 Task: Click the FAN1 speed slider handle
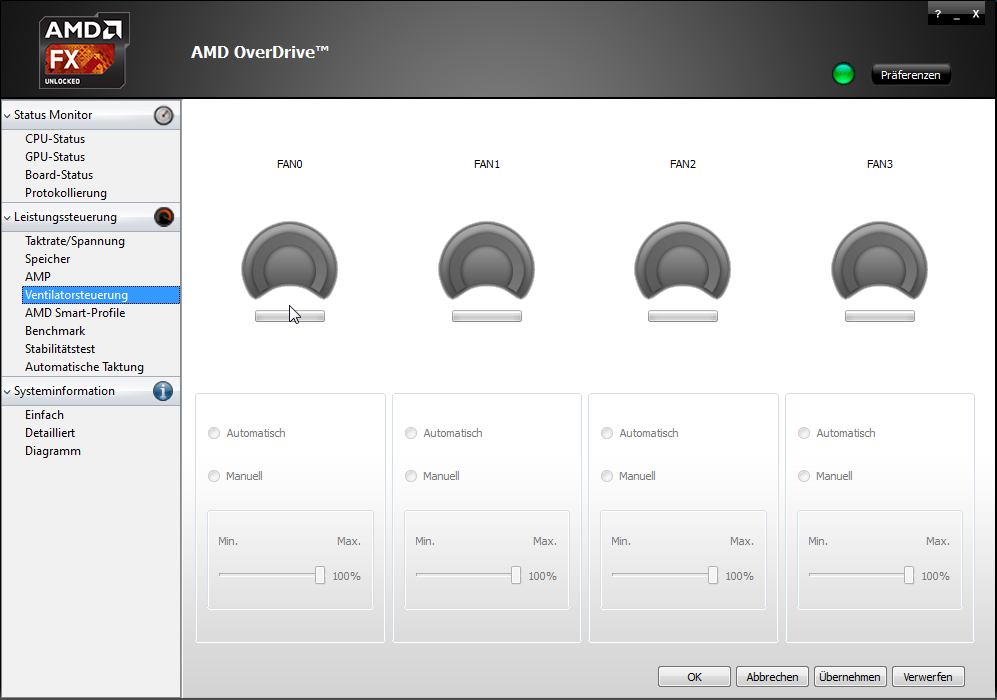click(516, 575)
